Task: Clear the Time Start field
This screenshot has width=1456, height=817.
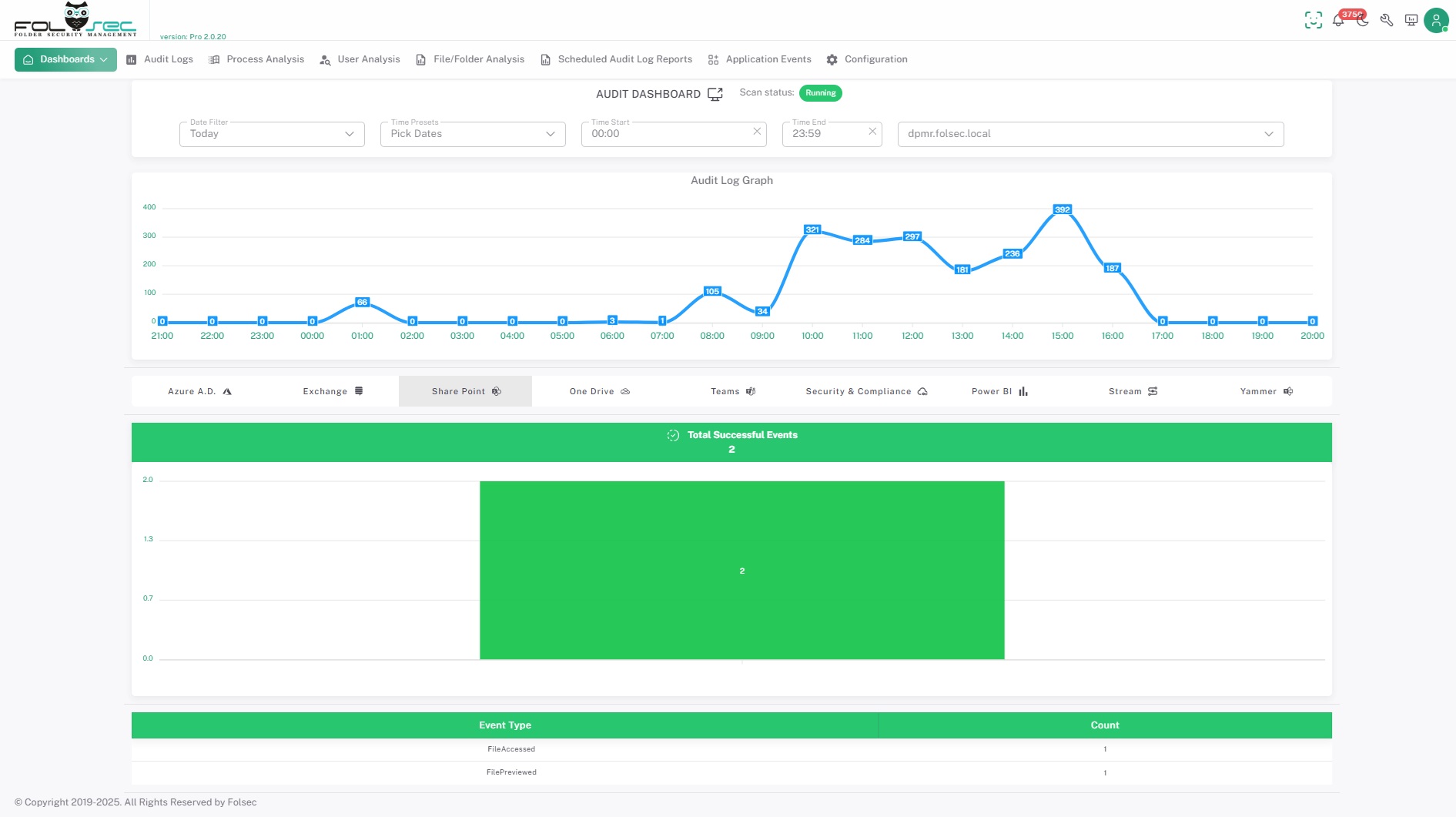Action: [757, 132]
